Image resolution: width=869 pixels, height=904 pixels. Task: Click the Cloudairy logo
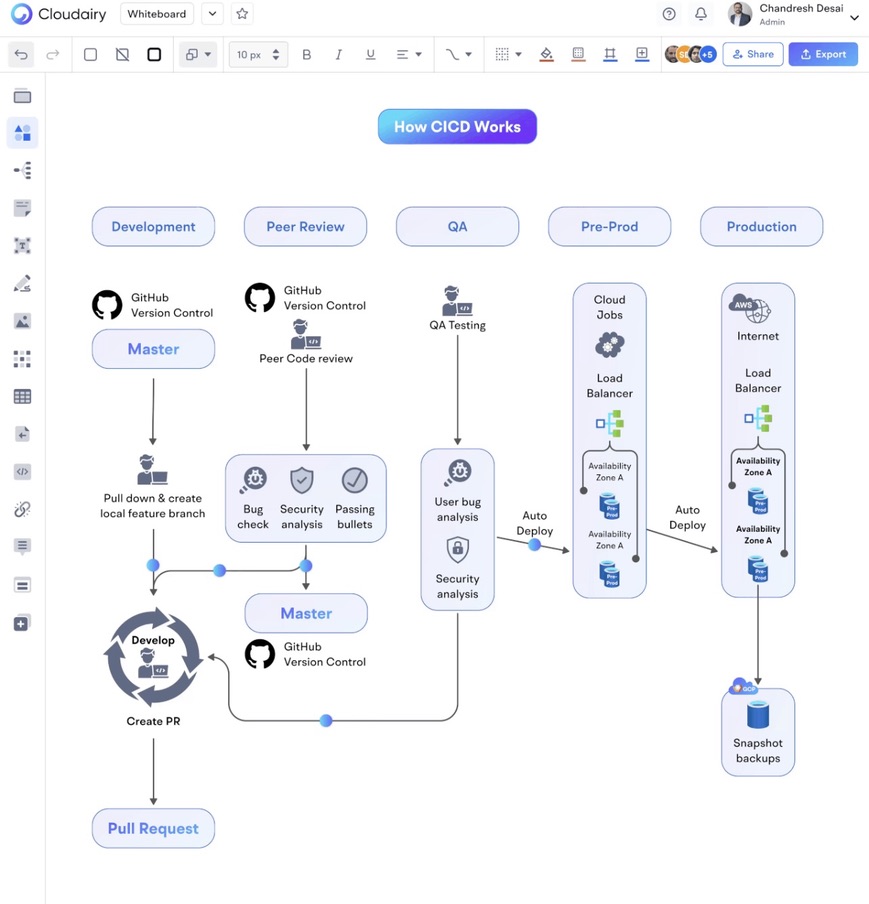pos(58,14)
